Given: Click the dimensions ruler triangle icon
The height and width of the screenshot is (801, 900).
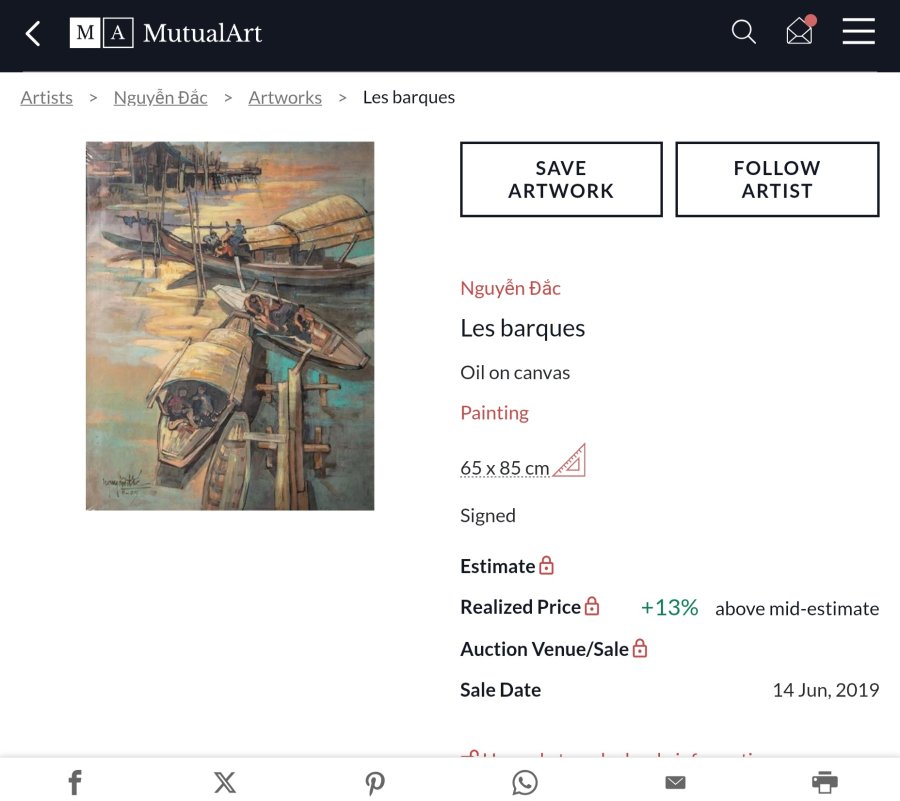Looking at the screenshot, I should coord(570,461).
